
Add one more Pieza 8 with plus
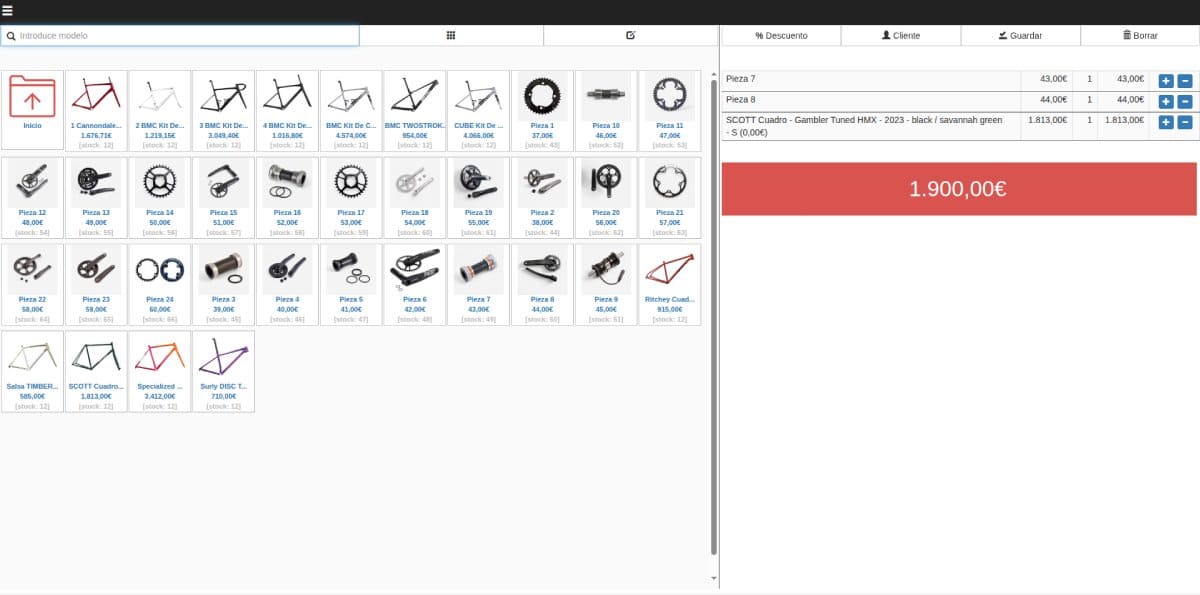point(1166,101)
